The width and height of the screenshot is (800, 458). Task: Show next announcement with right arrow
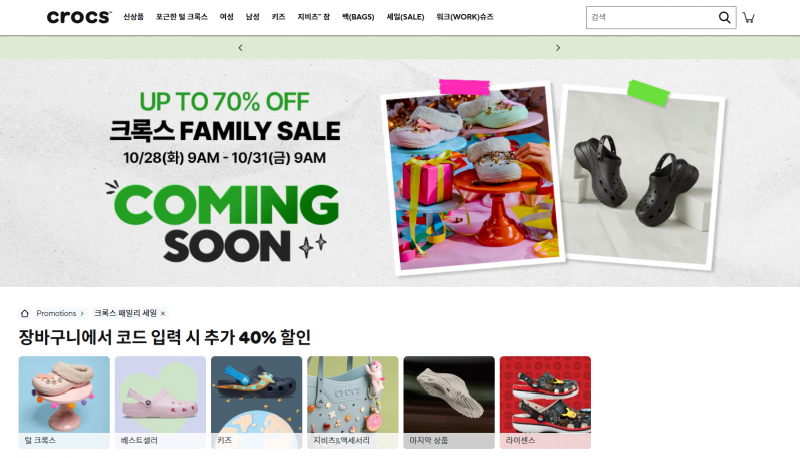tap(558, 47)
